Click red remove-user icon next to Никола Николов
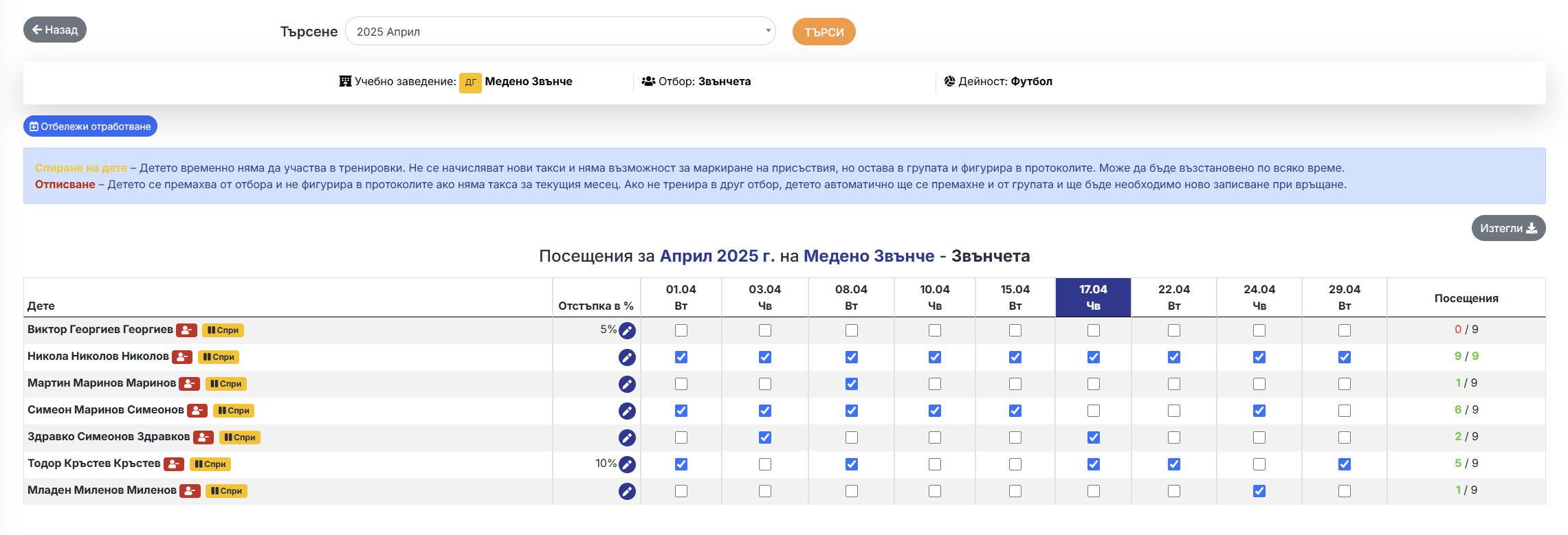 coord(182,357)
